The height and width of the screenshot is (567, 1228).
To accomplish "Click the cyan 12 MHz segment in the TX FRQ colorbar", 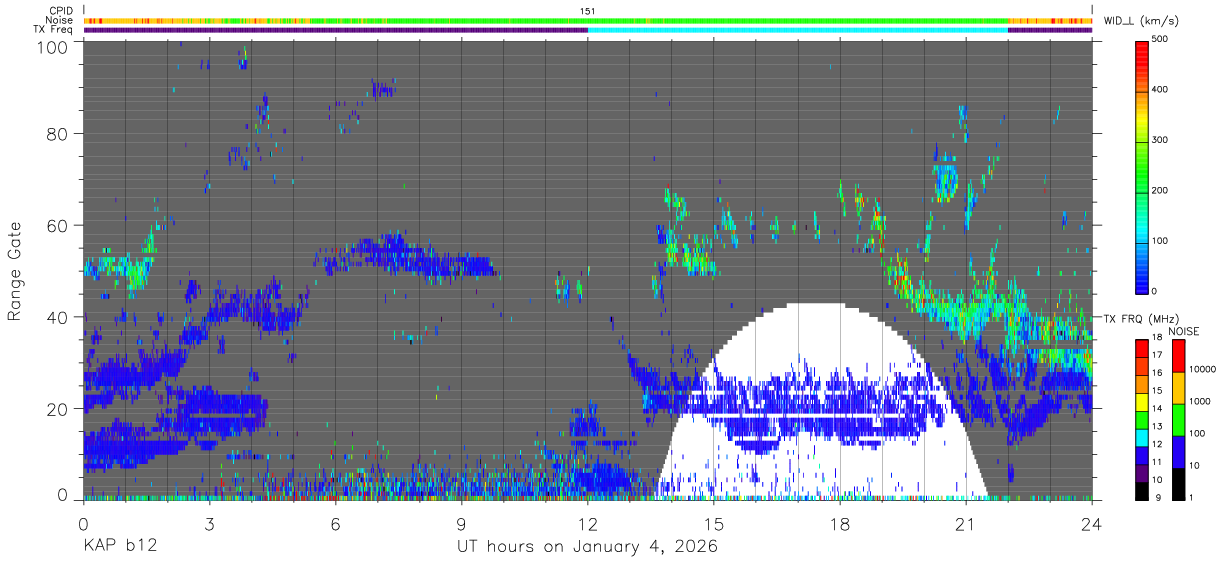I will [1140, 436].
